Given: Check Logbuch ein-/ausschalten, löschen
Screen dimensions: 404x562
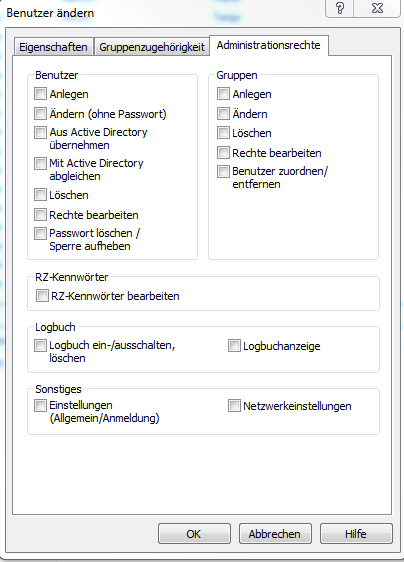Looking at the screenshot, I should coord(40,346).
